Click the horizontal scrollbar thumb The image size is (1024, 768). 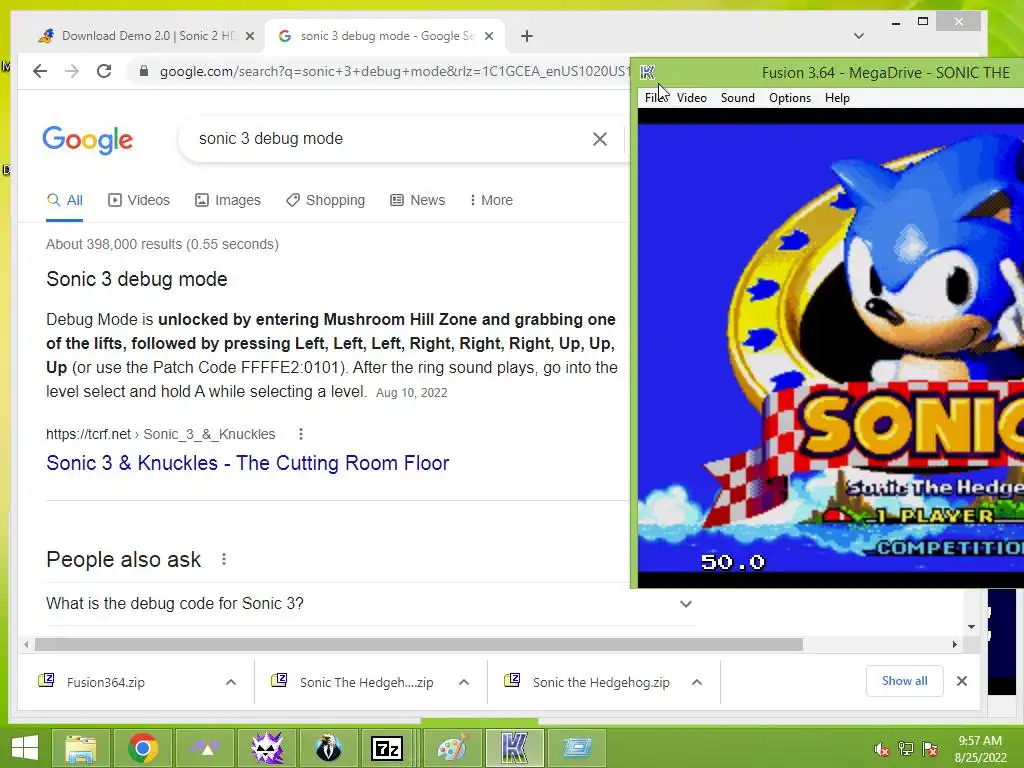pyautogui.click(x=419, y=645)
